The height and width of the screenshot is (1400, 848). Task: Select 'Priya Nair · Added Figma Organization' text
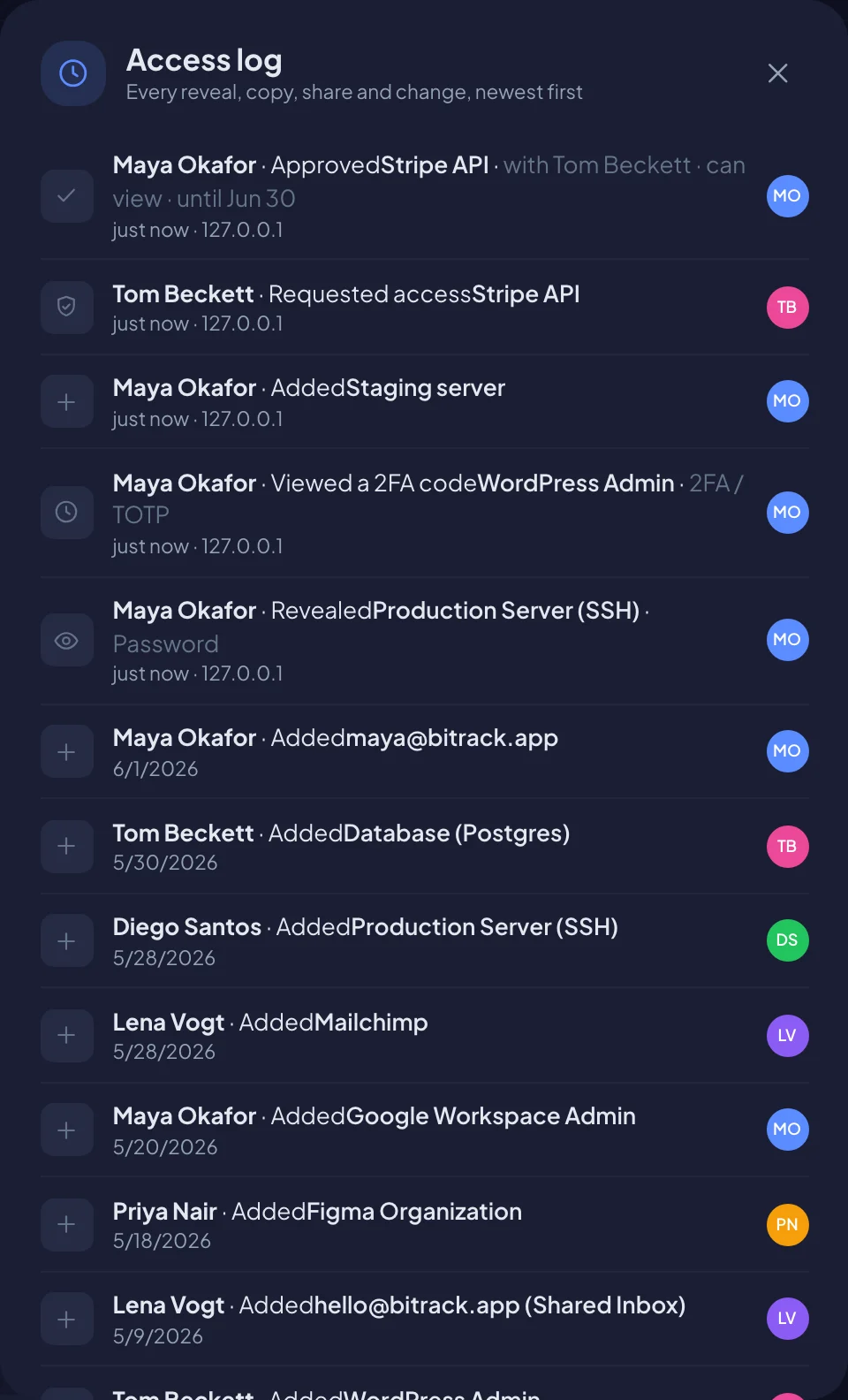(x=317, y=1212)
